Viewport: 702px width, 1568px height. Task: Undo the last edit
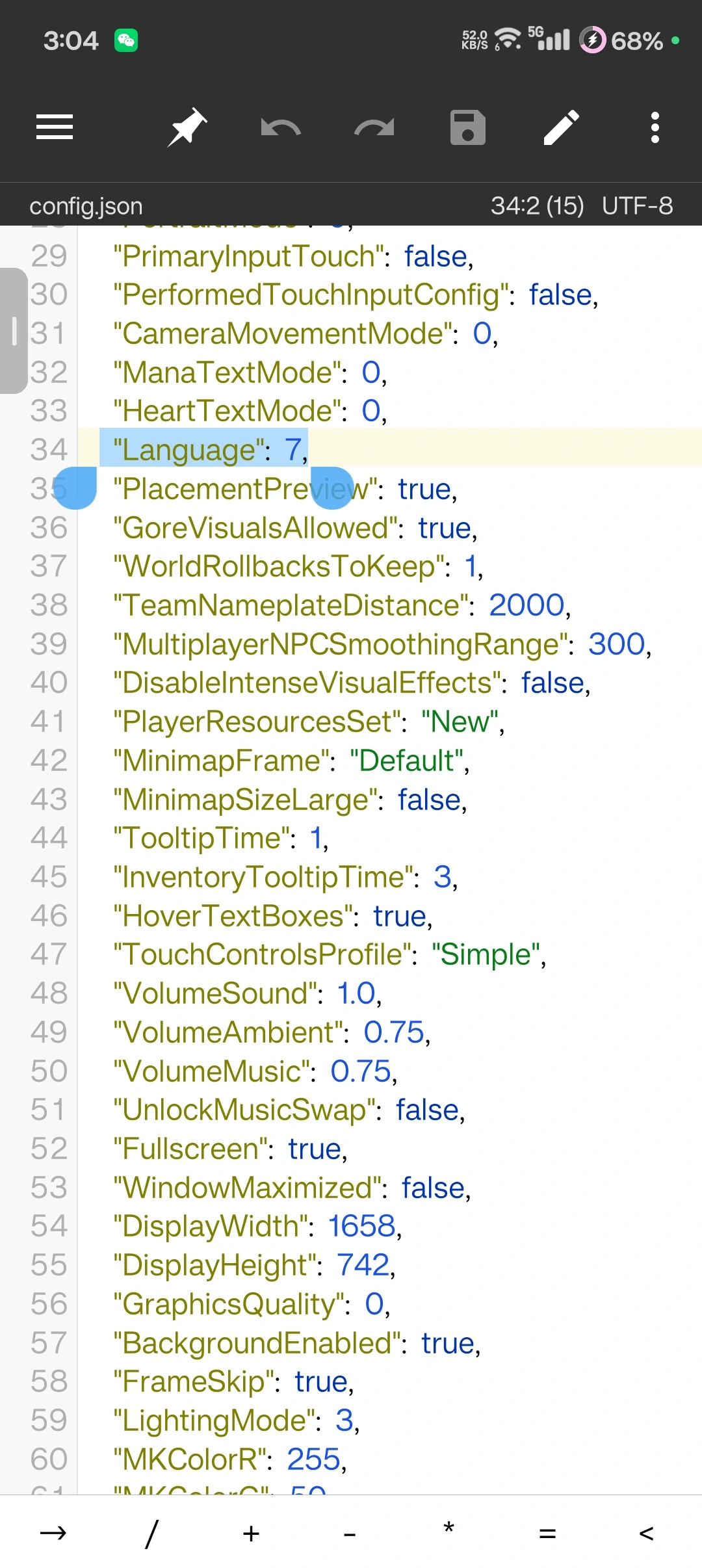pyautogui.click(x=281, y=127)
